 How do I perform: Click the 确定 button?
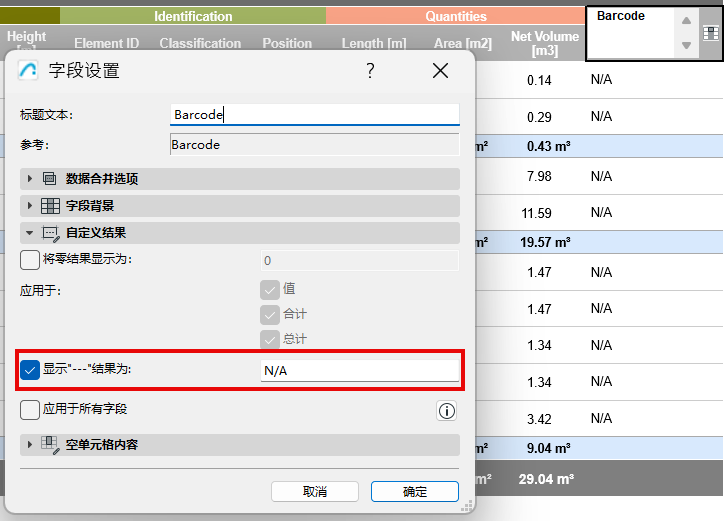pyautogui.click(x=415, y=491)
